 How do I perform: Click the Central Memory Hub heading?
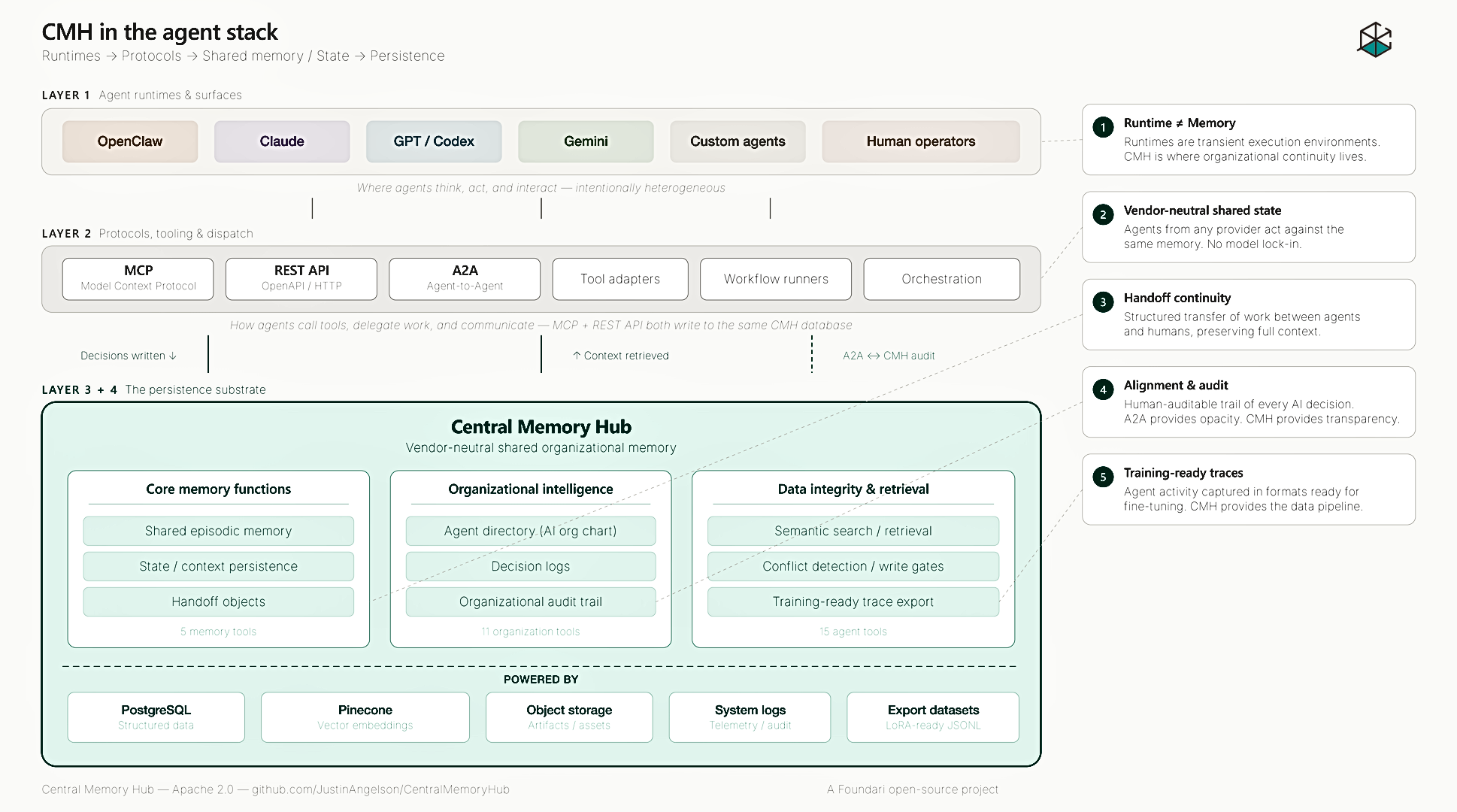(x=541, y=427)
